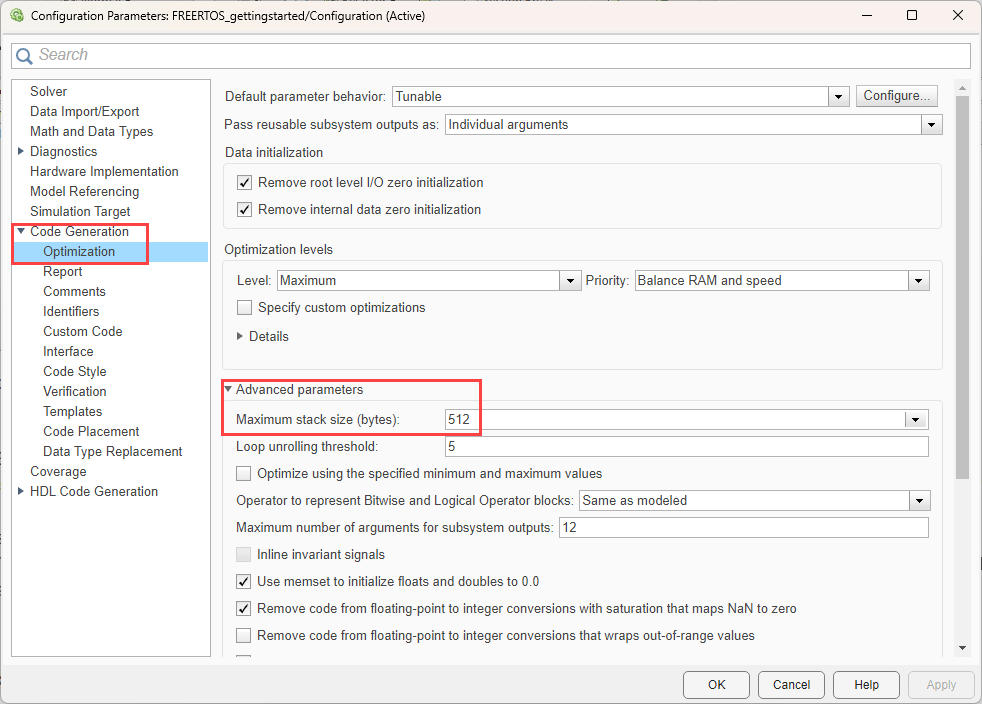Click the Simulink app icon in title bar
The image size is (982, 704).
tap(16, 16)
